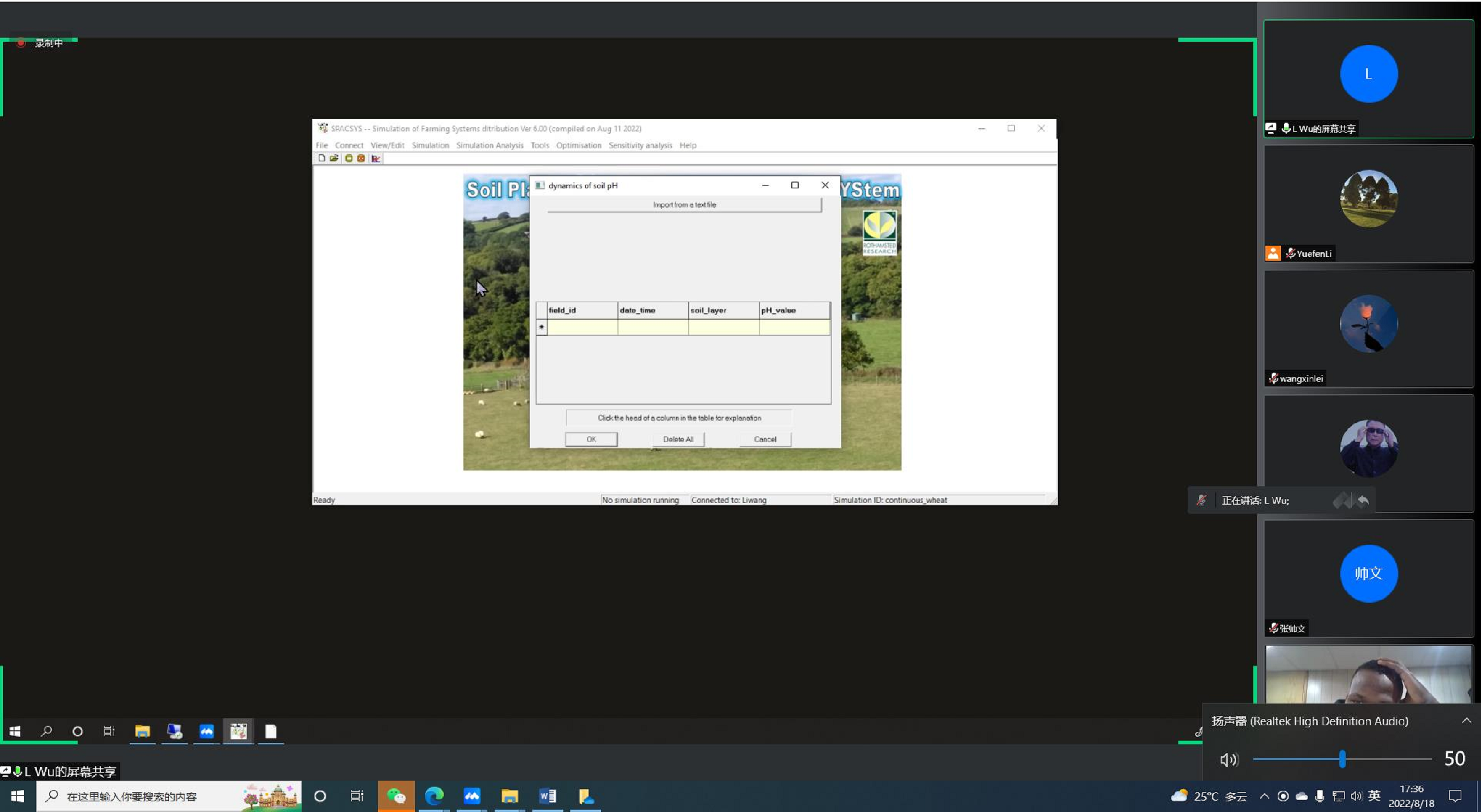This screenshot has width=1482, height=812.
Task: Open the Word taskbar icon
Action: pyautogui.click(x=547, y=796)
